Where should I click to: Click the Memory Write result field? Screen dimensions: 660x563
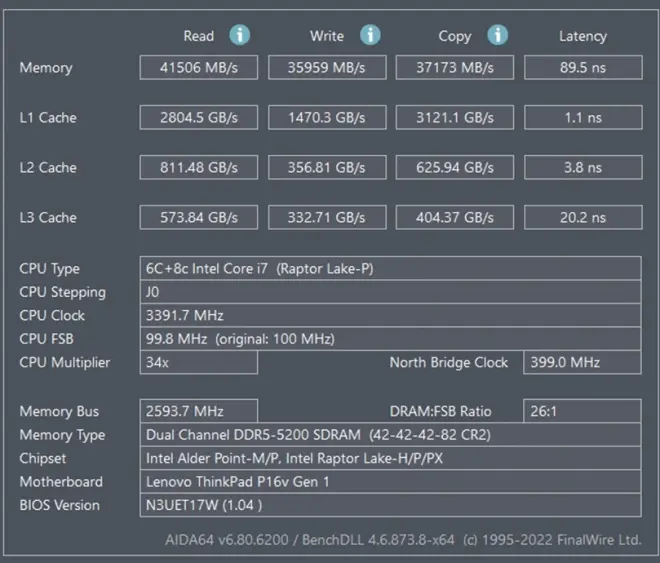click(x=326, y=68)
